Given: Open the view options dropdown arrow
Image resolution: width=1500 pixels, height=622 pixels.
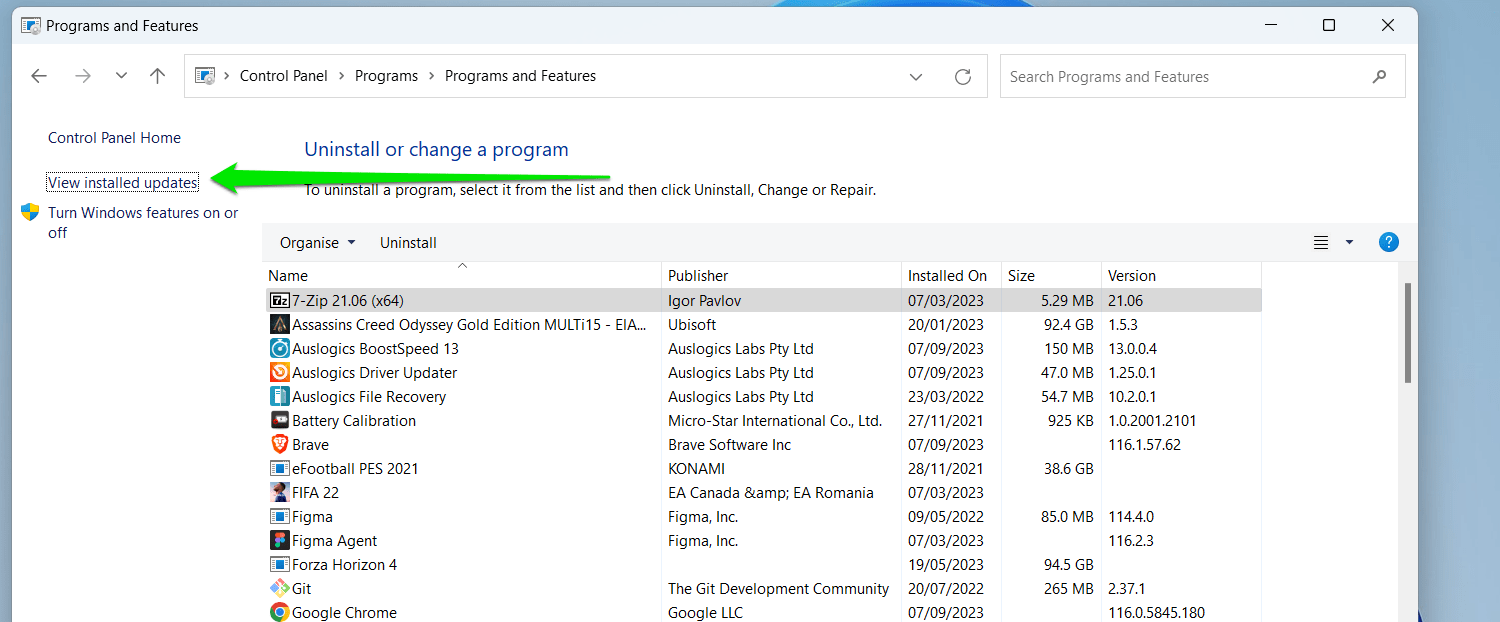Looking at the screenshot, I should pos(1349,242).
